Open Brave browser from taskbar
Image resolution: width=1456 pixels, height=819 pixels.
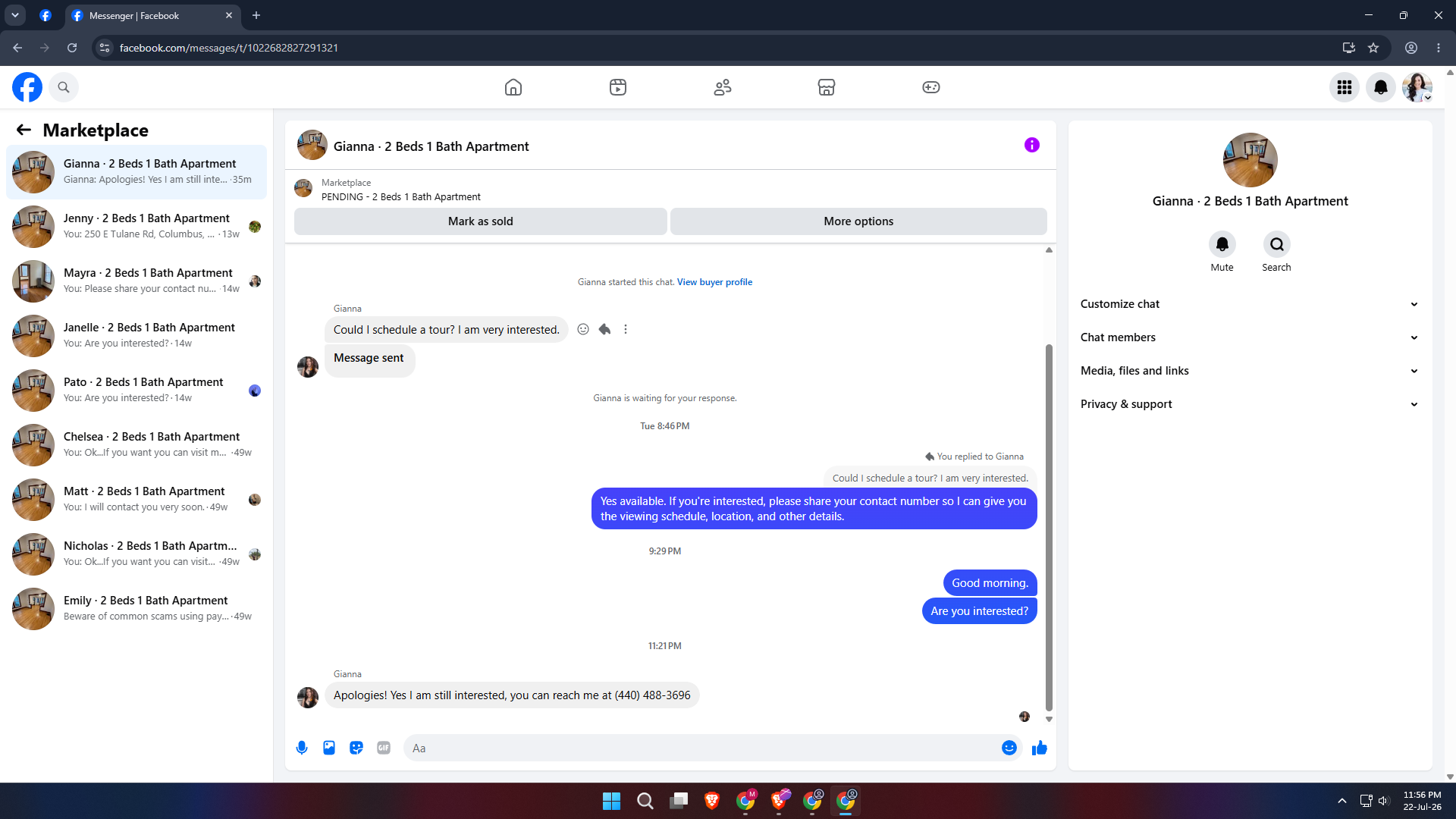point(712,801)
